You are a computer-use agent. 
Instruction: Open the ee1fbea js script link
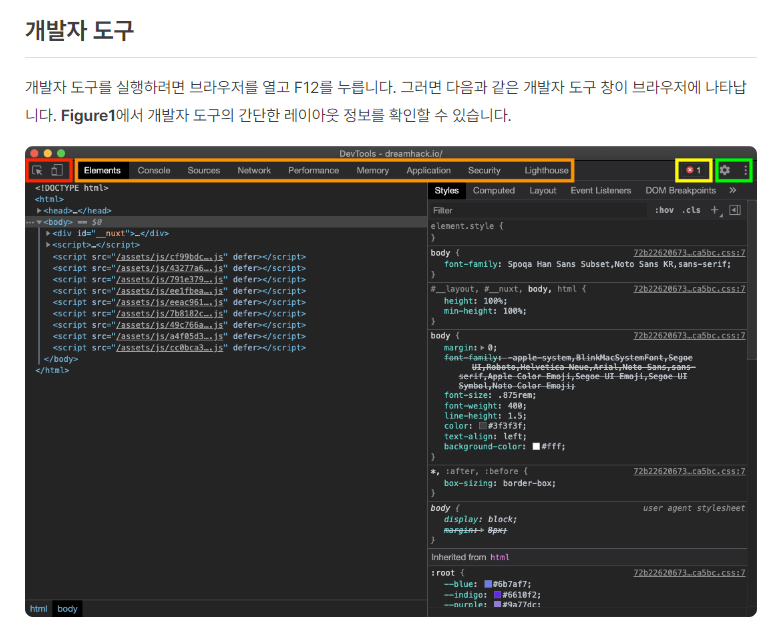(x=169, y=291)
